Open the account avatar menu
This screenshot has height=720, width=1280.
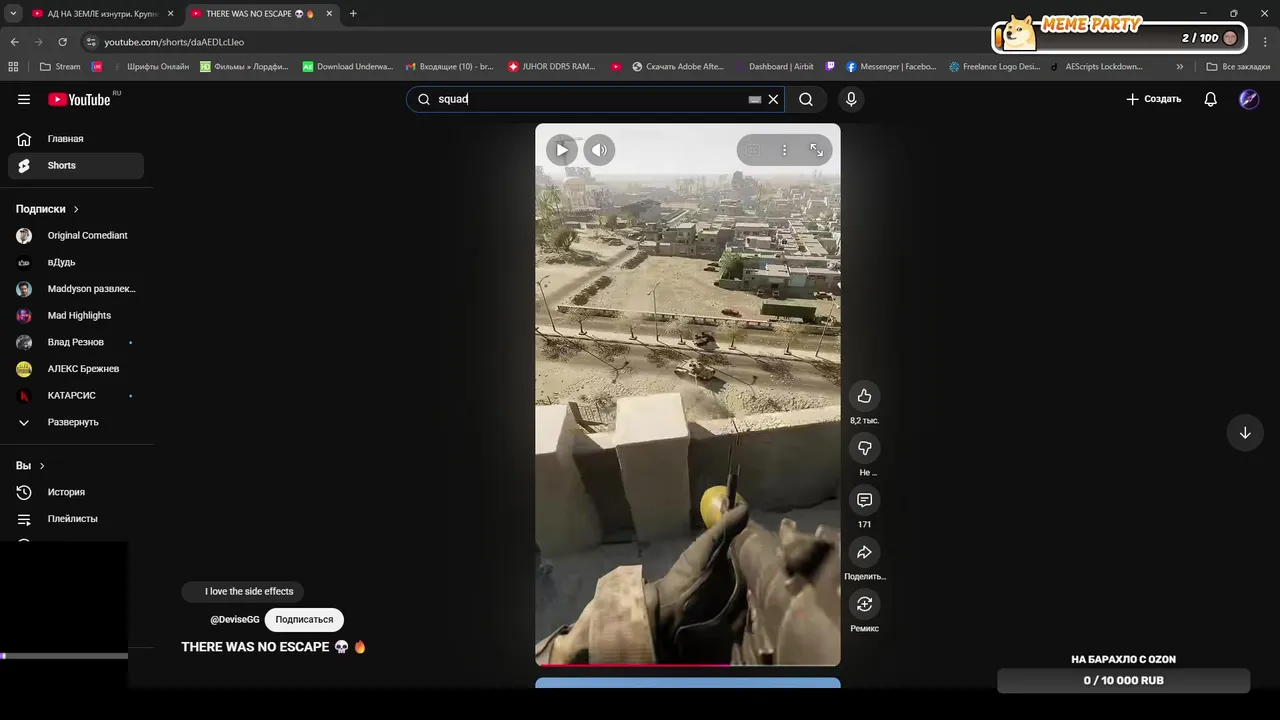tap(1249, 99)
